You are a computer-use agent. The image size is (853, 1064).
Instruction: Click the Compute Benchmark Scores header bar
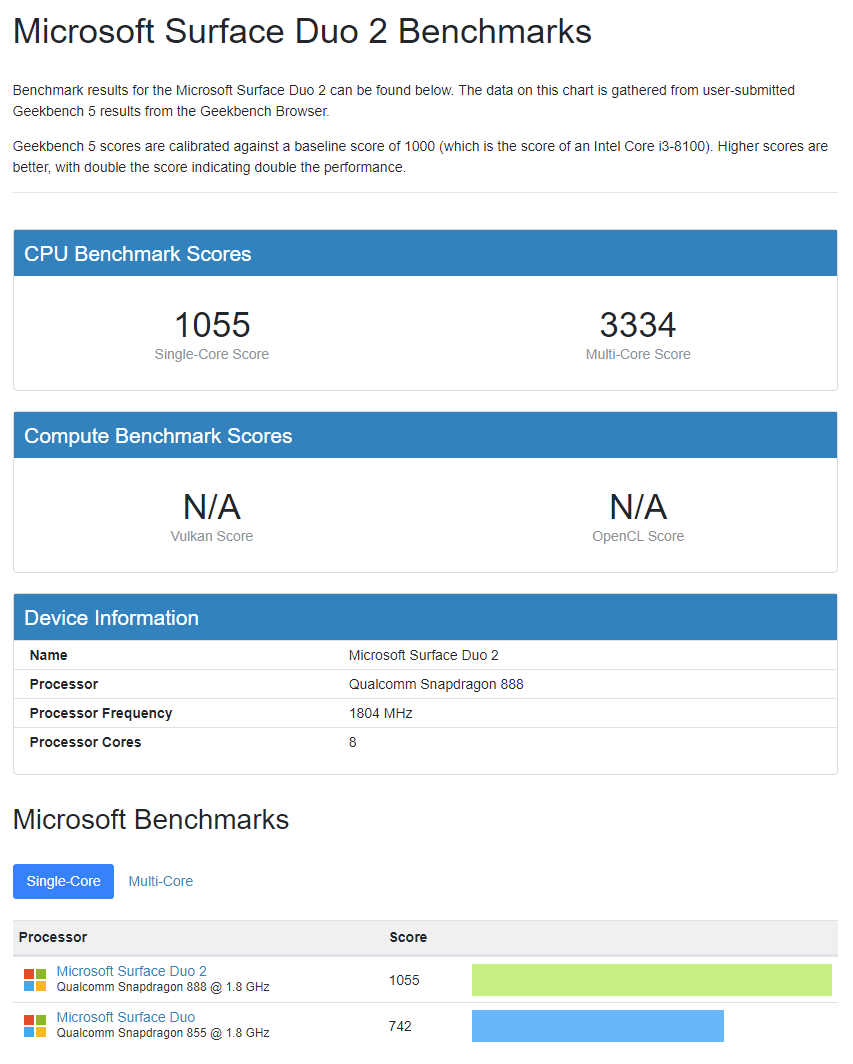tap(424, 435)
